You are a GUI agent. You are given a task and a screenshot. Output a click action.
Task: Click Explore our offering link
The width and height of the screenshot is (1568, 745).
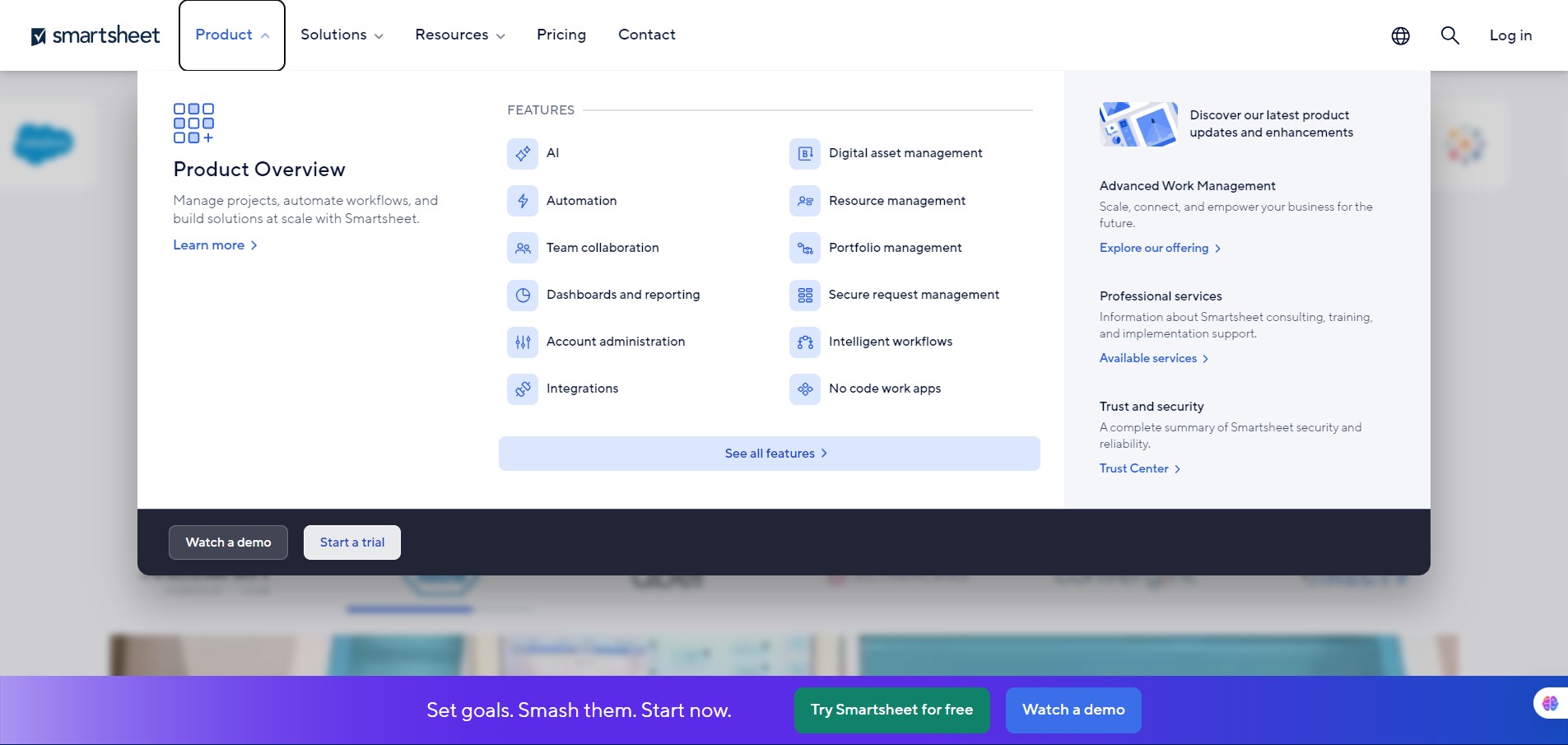click(1160, 248)
